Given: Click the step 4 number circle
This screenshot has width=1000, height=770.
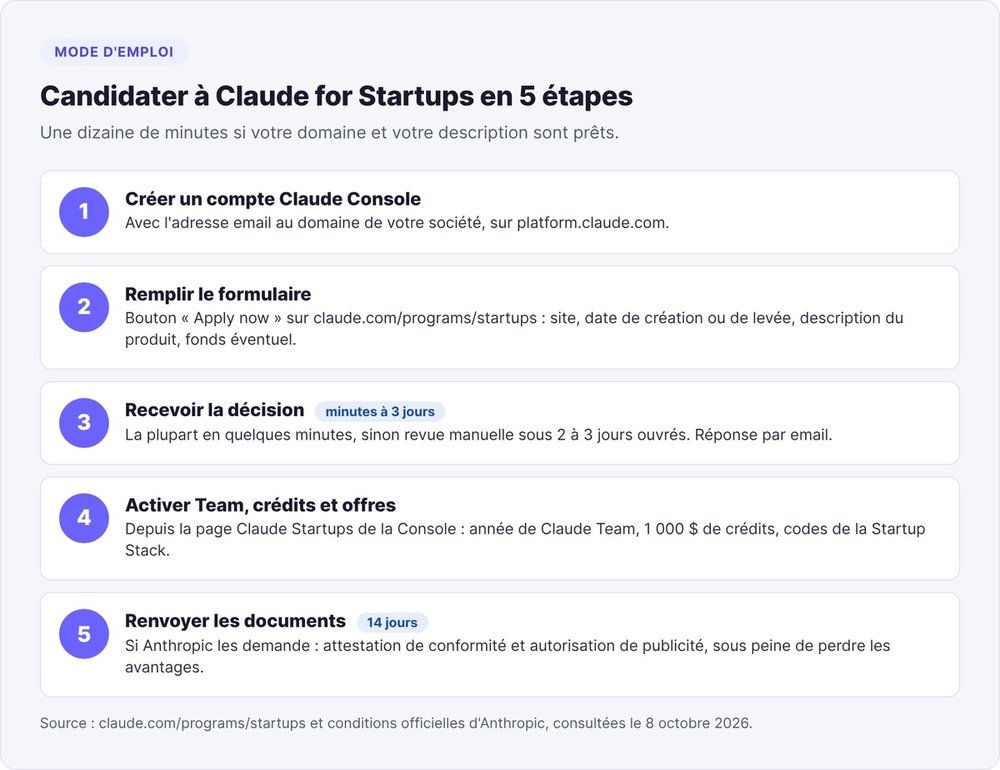Looking at the screenshot, I should pyautogui.click(x=84, y=518).
